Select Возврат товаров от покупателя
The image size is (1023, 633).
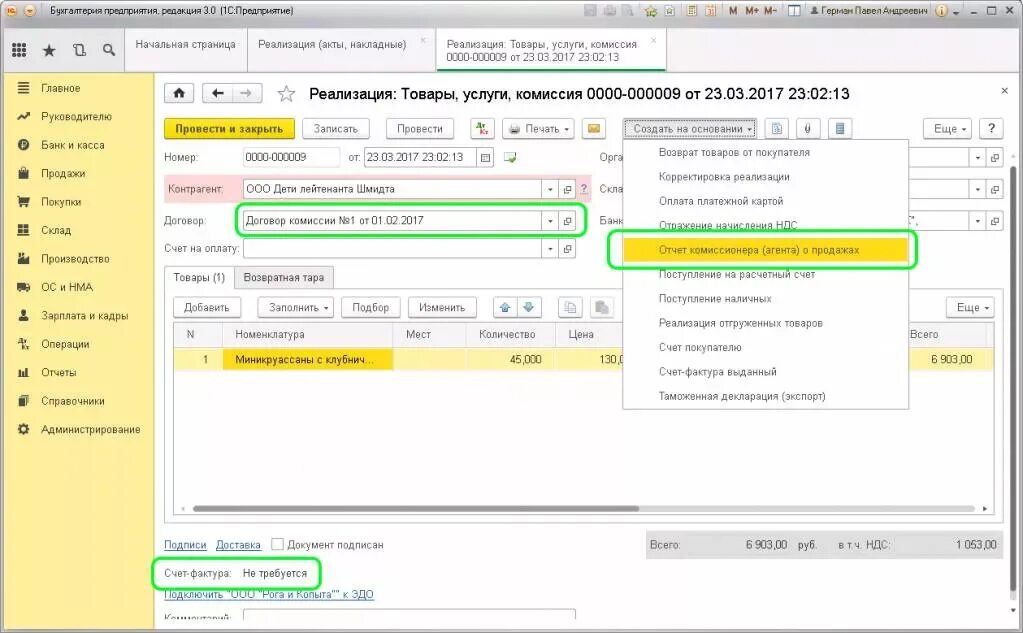(x=734, y=152)
